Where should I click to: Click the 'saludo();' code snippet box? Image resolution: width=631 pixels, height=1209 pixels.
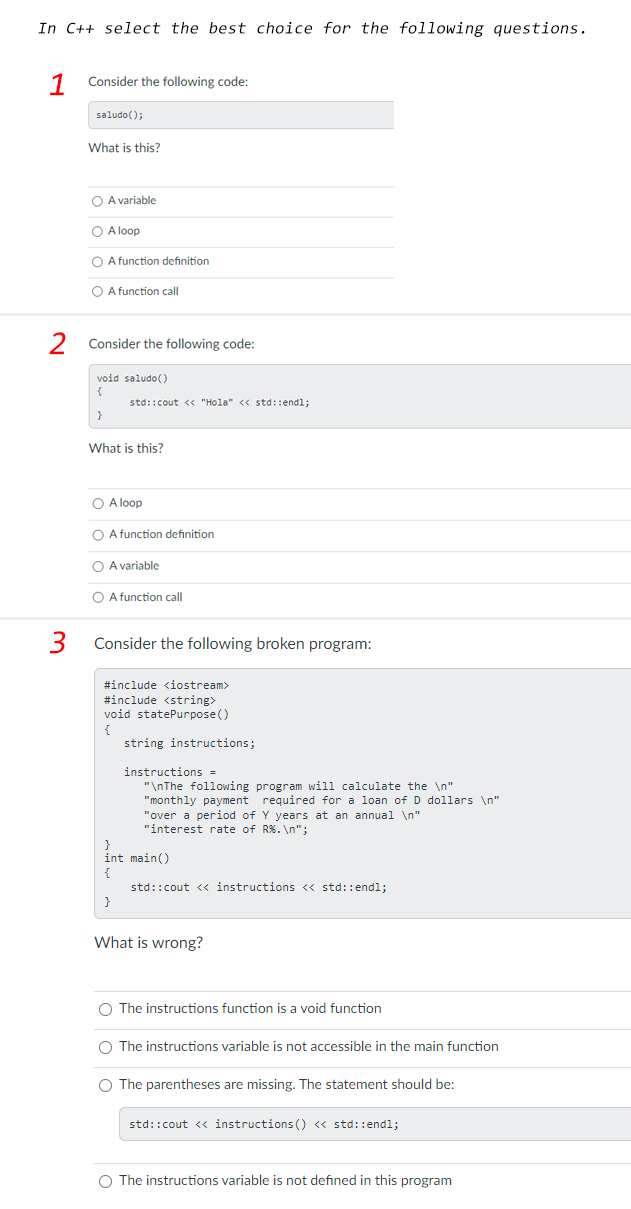[x=240, y=114]
